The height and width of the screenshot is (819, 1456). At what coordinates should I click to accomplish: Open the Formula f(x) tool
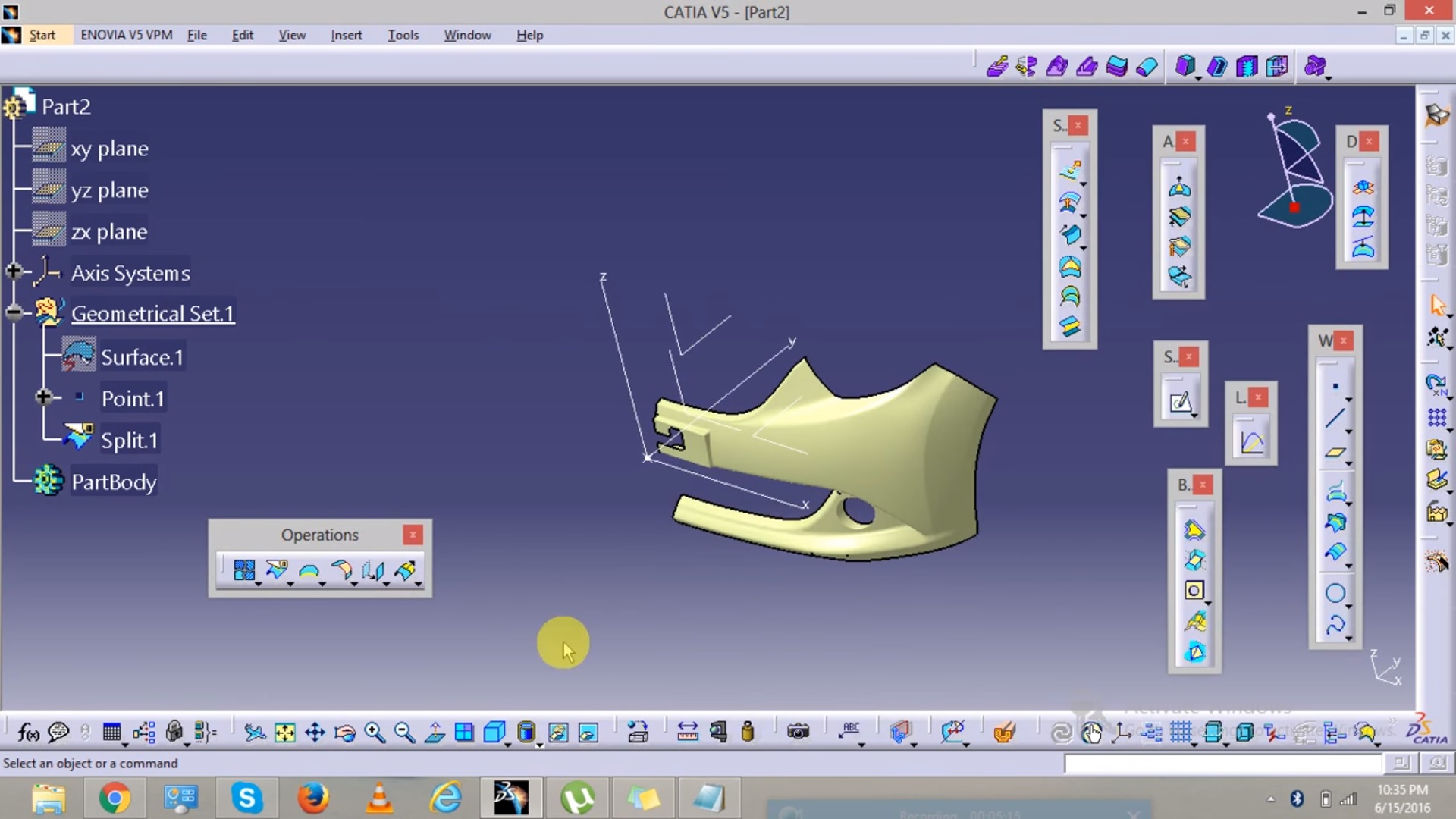pyautogui.click(x=28, y=732)
